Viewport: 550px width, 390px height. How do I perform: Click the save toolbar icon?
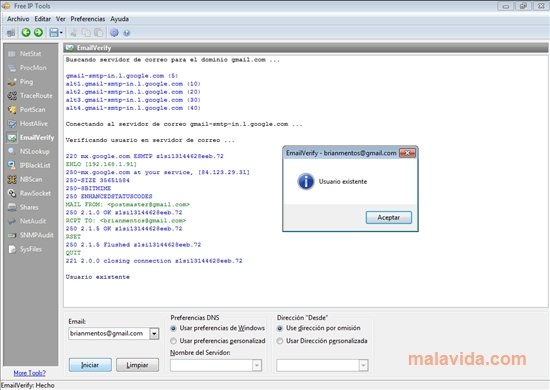[x=54, y=33]
